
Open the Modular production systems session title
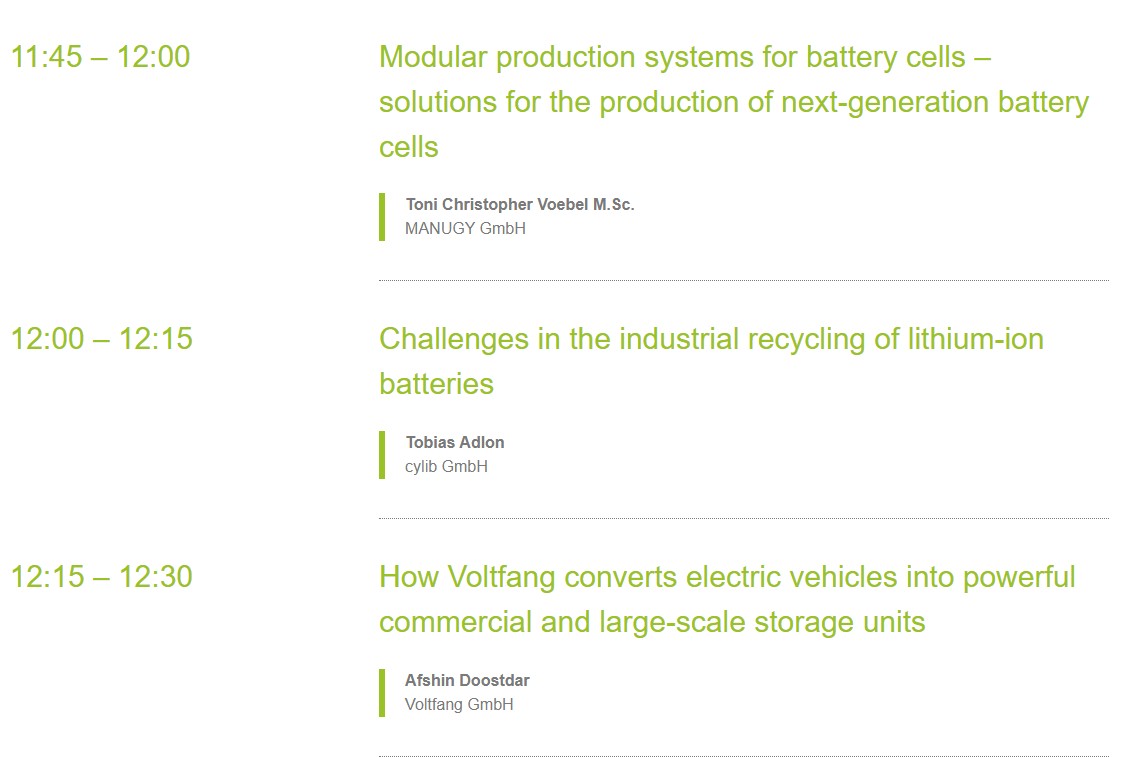[734, 102]
